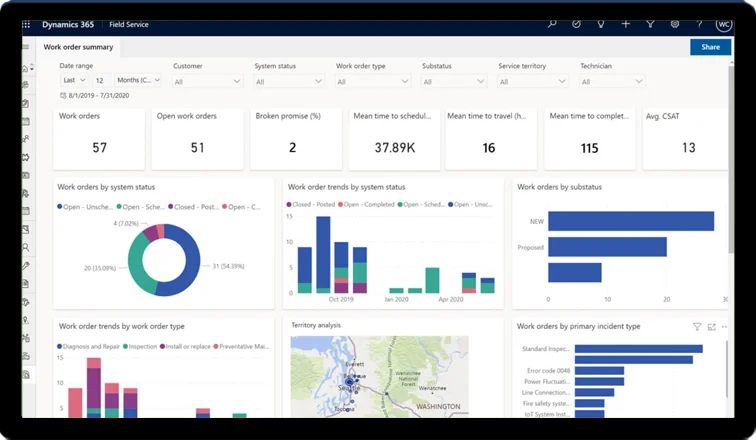Image resolution: width=756 pixels, height=440 pixels.
Task: Open the WC user account avatar
Action: (x=723, y=25)
